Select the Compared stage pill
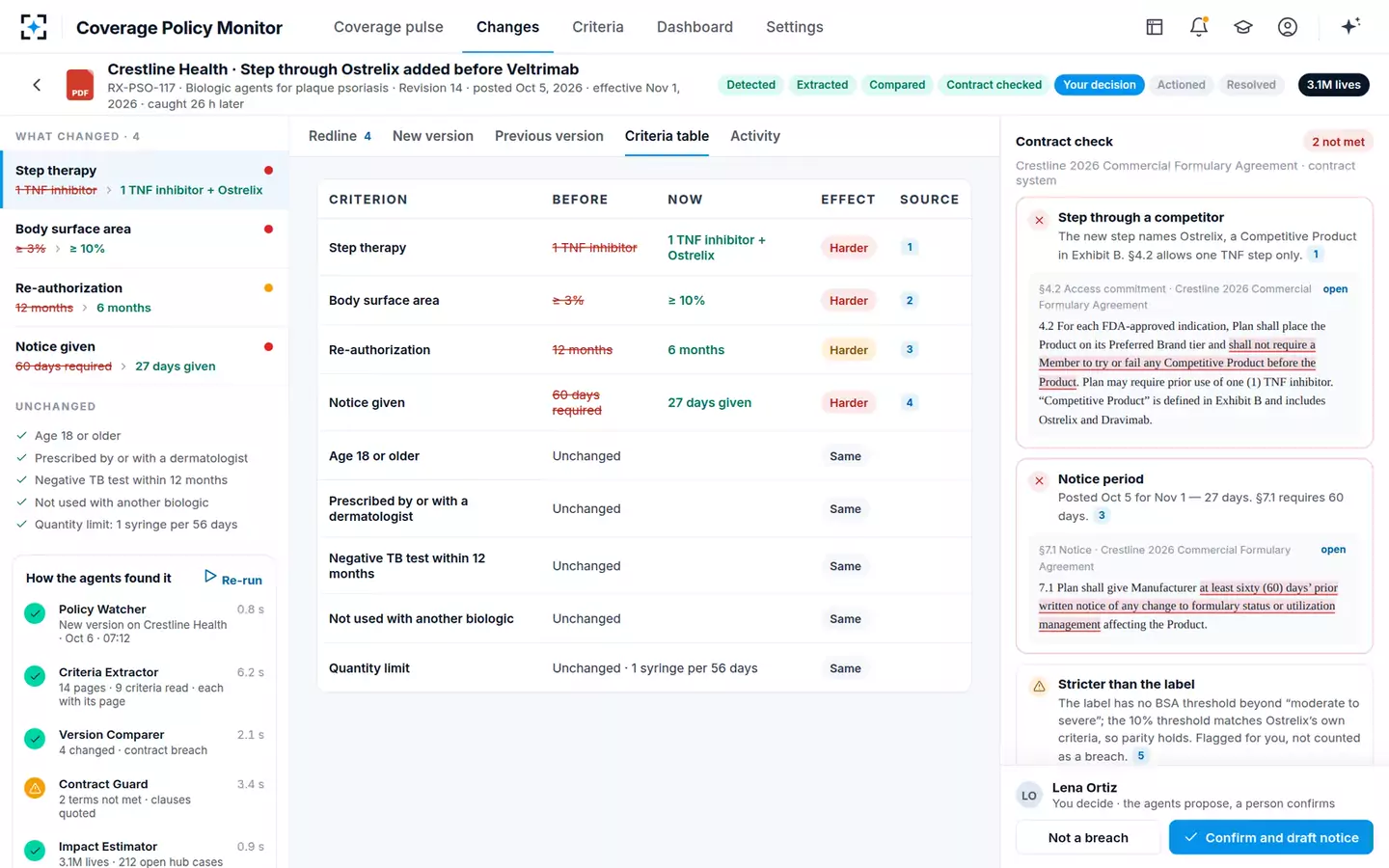The height and width of the screenshot is (868, 1389). coord(897,85)
